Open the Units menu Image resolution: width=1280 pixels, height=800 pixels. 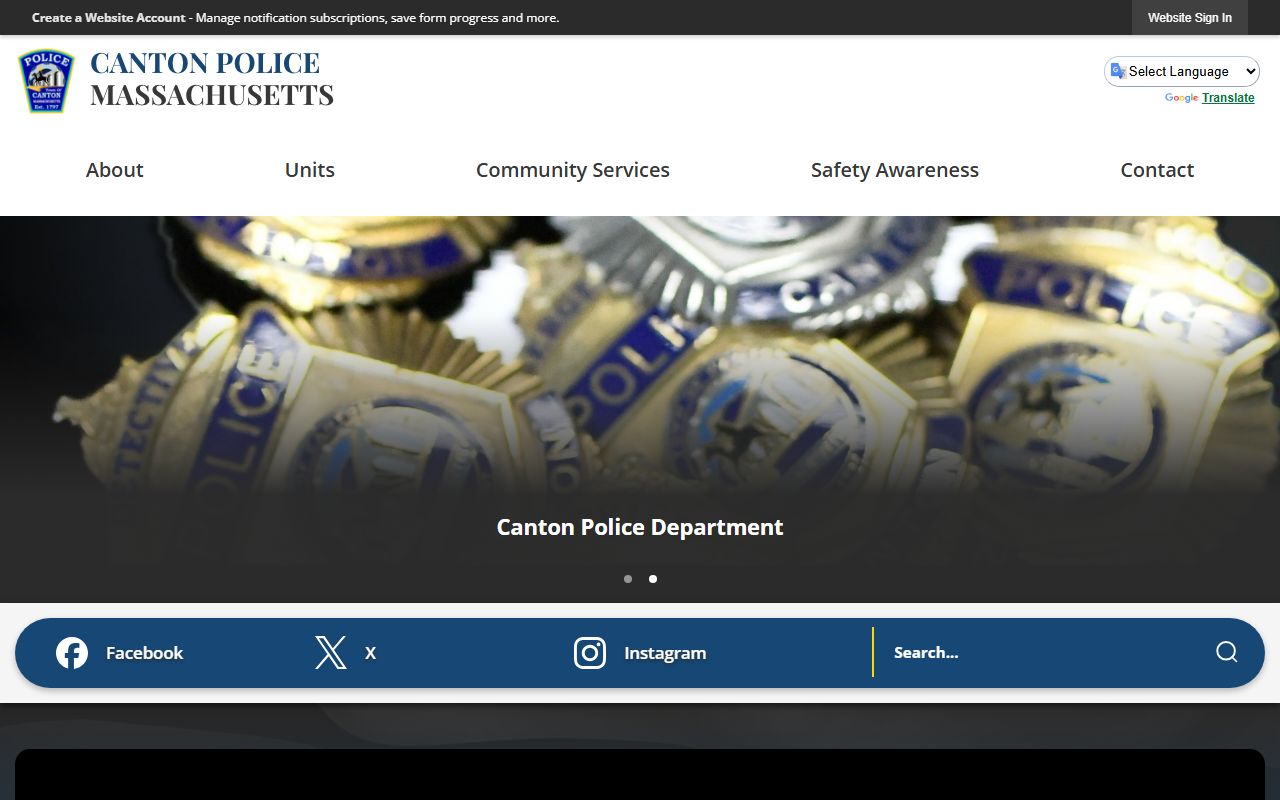tap(310, 170)
